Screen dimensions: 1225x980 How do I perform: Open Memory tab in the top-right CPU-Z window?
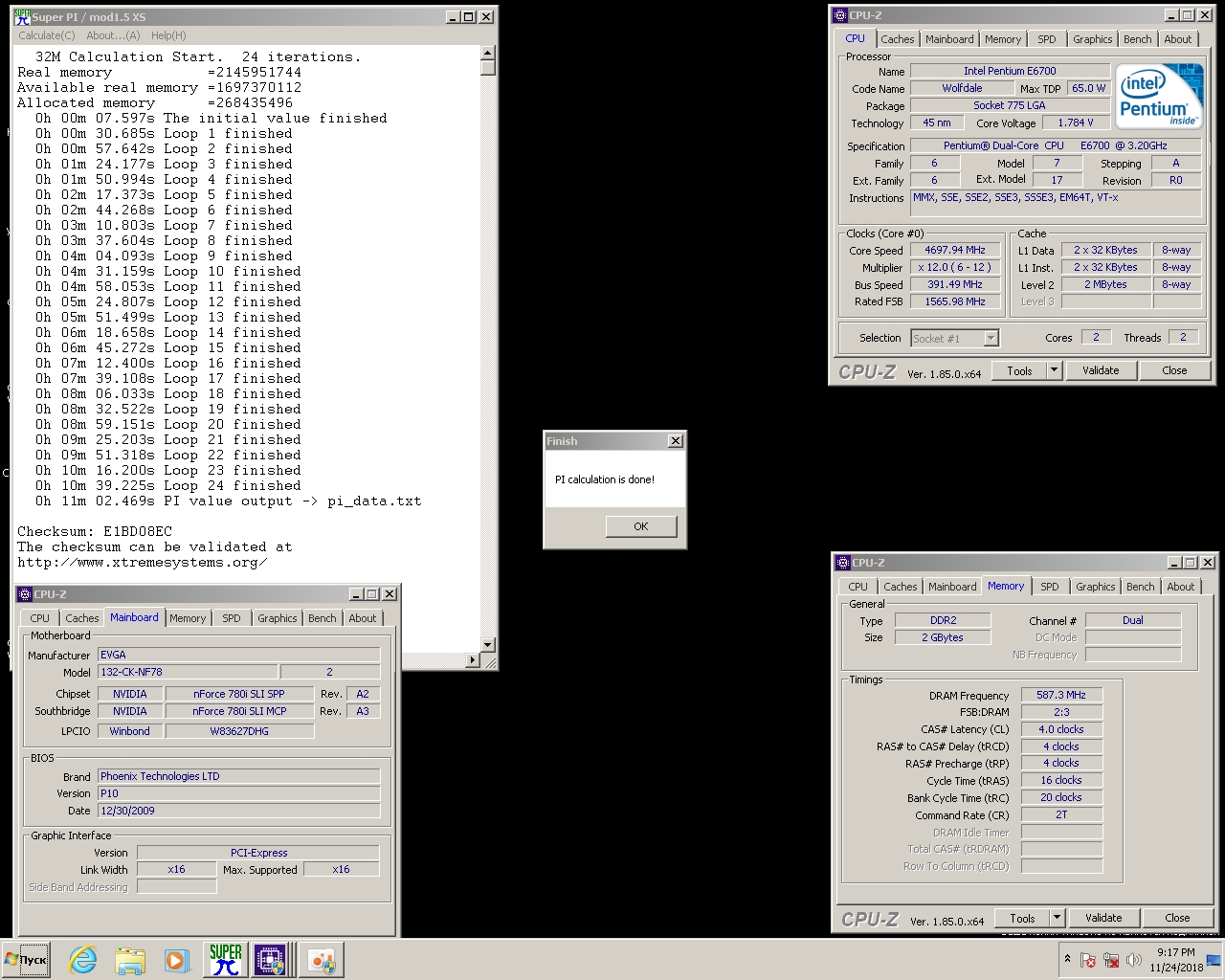(x=1003, y=39)
